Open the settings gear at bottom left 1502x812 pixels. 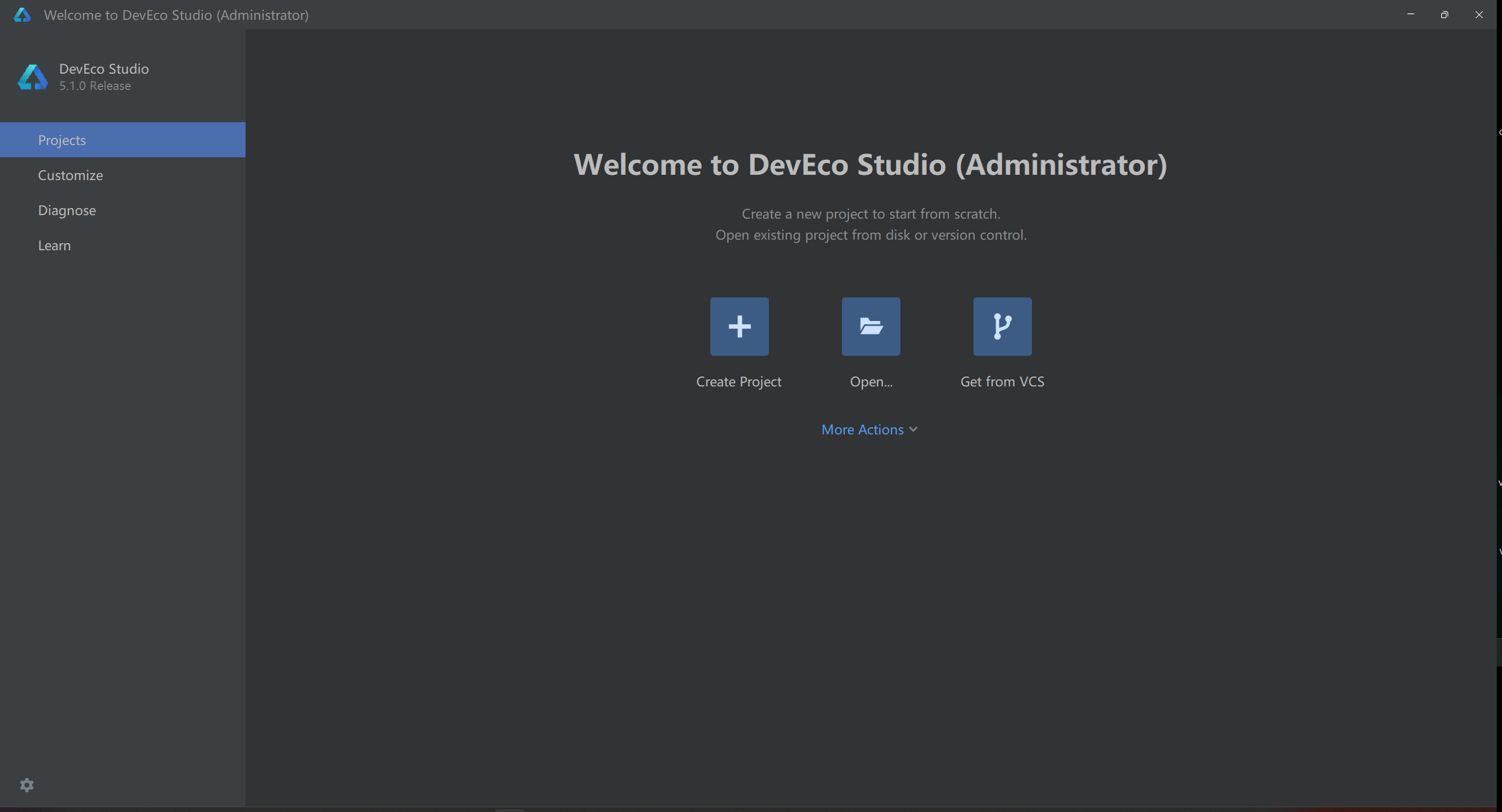point(27,785)
